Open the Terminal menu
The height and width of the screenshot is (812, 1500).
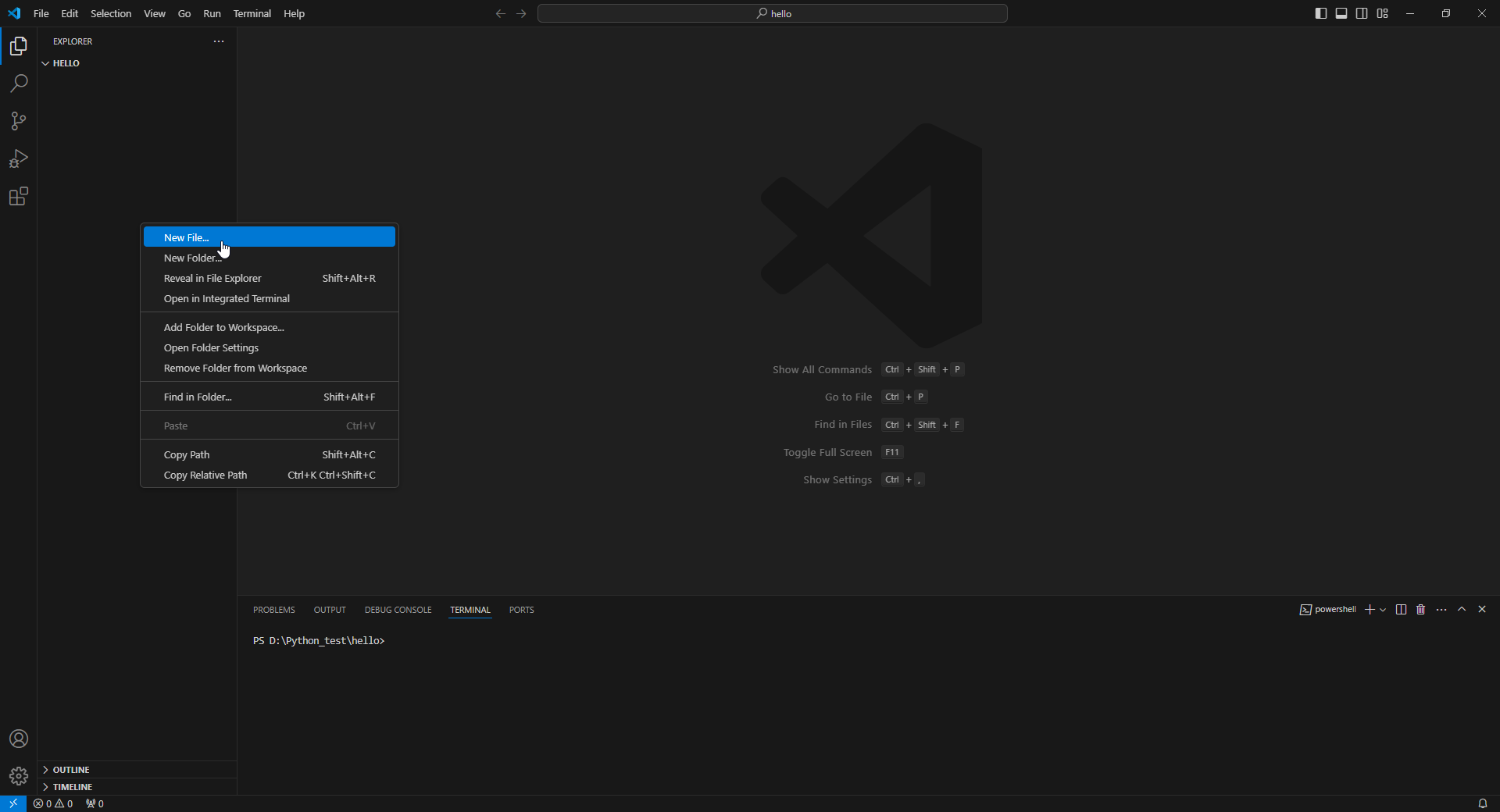(x=252, y=13)
